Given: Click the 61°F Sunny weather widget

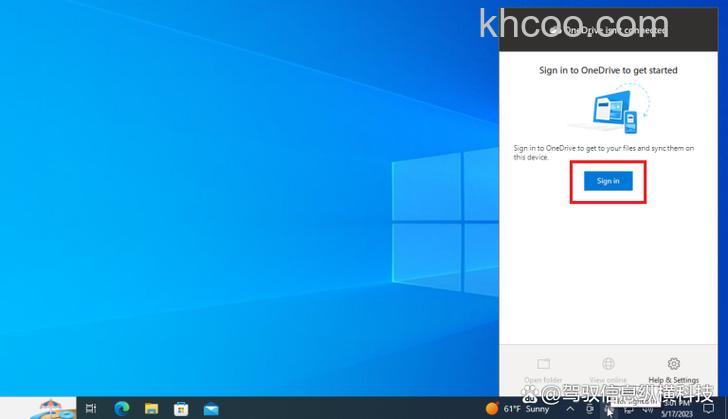Looking at the screenshot, I should (x=518, y=409).
